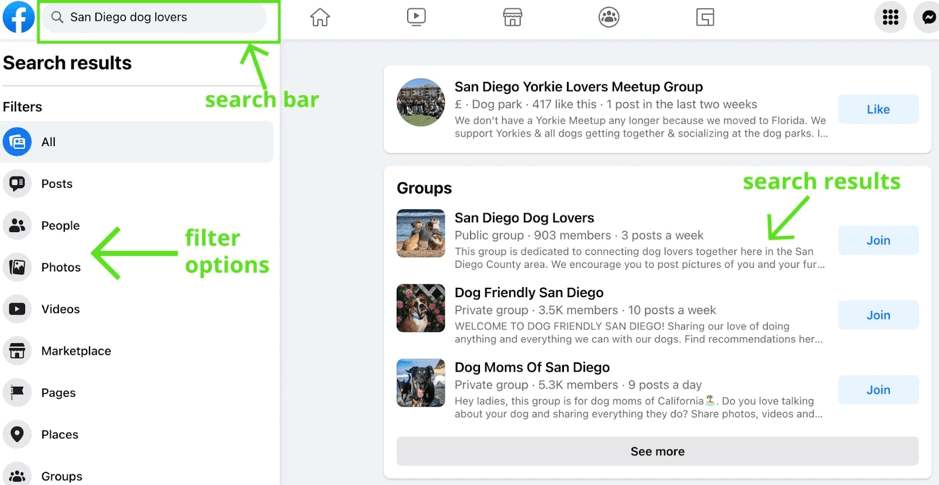Expand groups with See more
Screen dimensions: 939x485
click(657, 451)
